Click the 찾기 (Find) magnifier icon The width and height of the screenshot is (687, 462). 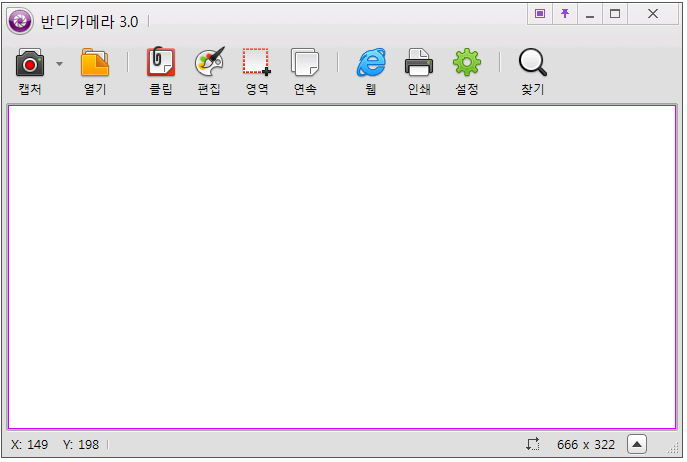tap(533, 62)
